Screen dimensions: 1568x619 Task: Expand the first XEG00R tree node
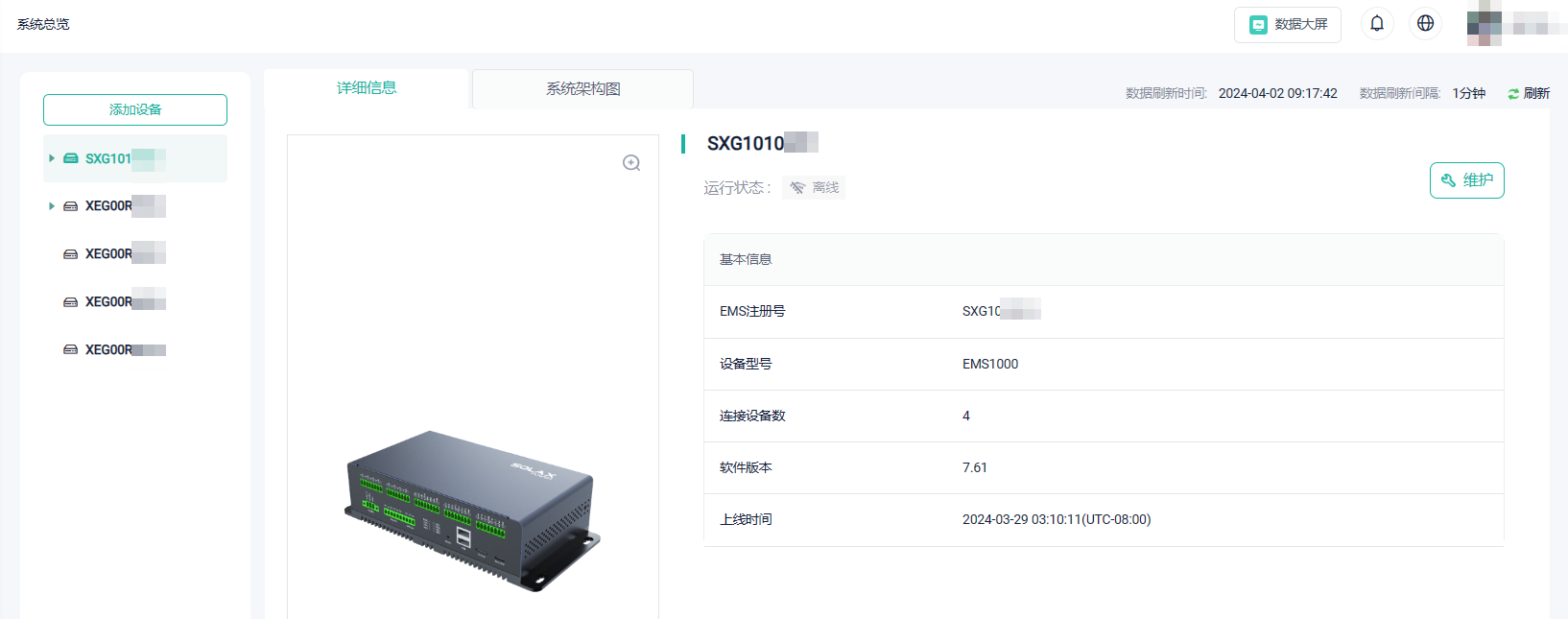(52, 206)
